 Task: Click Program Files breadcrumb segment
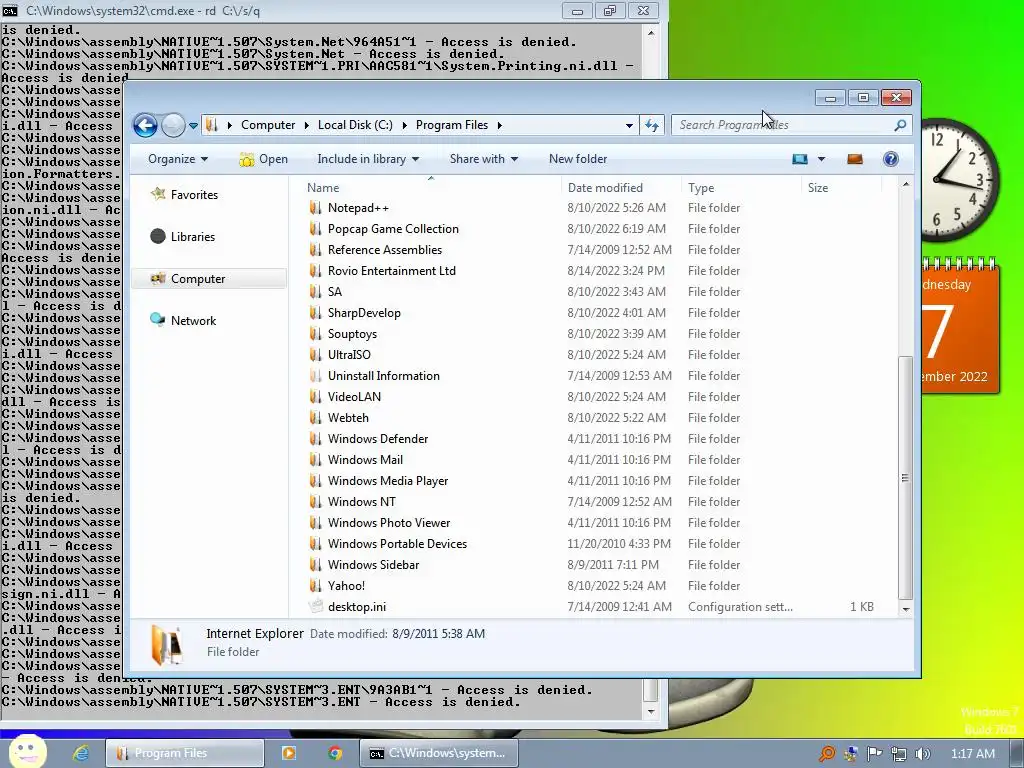point(452,125)
